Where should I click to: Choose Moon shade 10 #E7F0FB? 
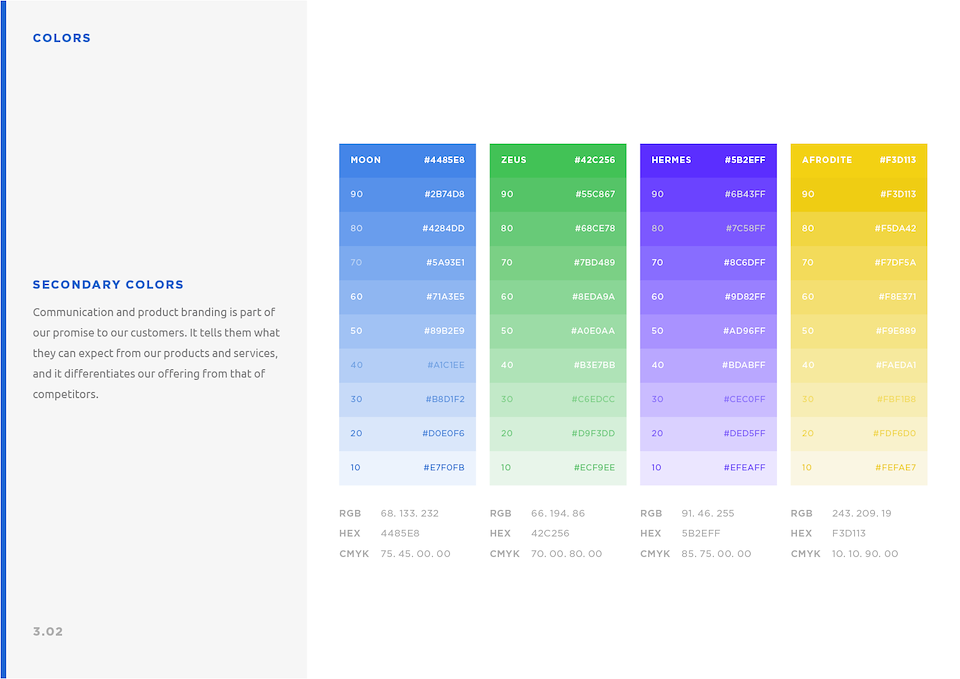(x=407, y=468)
